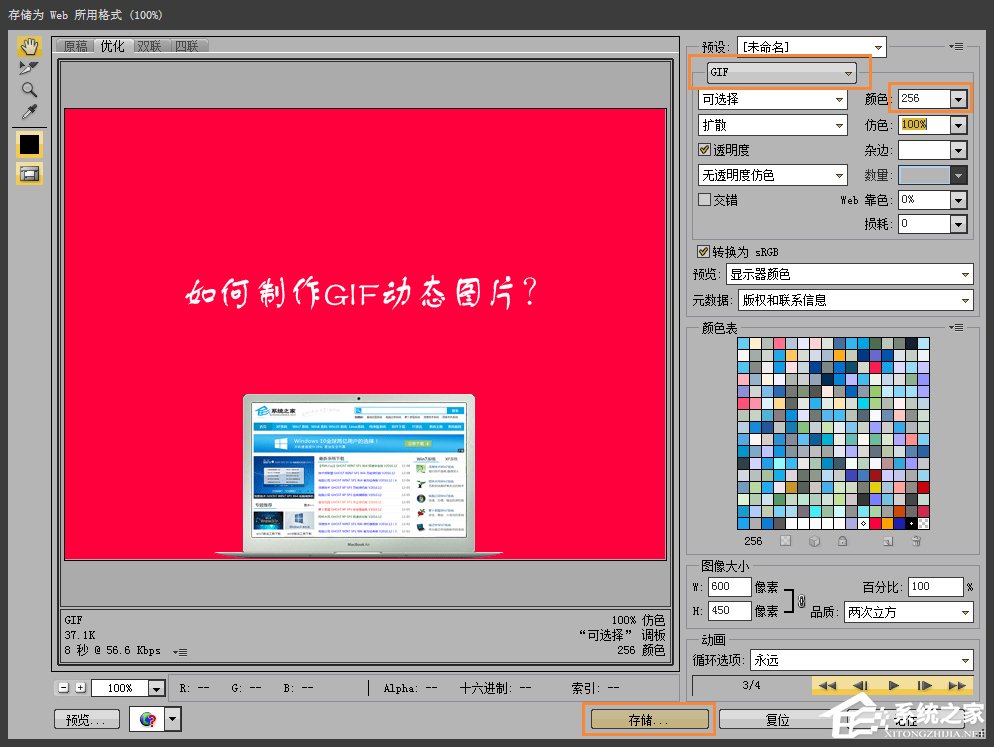994x747 pixels.
Task: Click the 存储 save button
Action: coord(647,718)
